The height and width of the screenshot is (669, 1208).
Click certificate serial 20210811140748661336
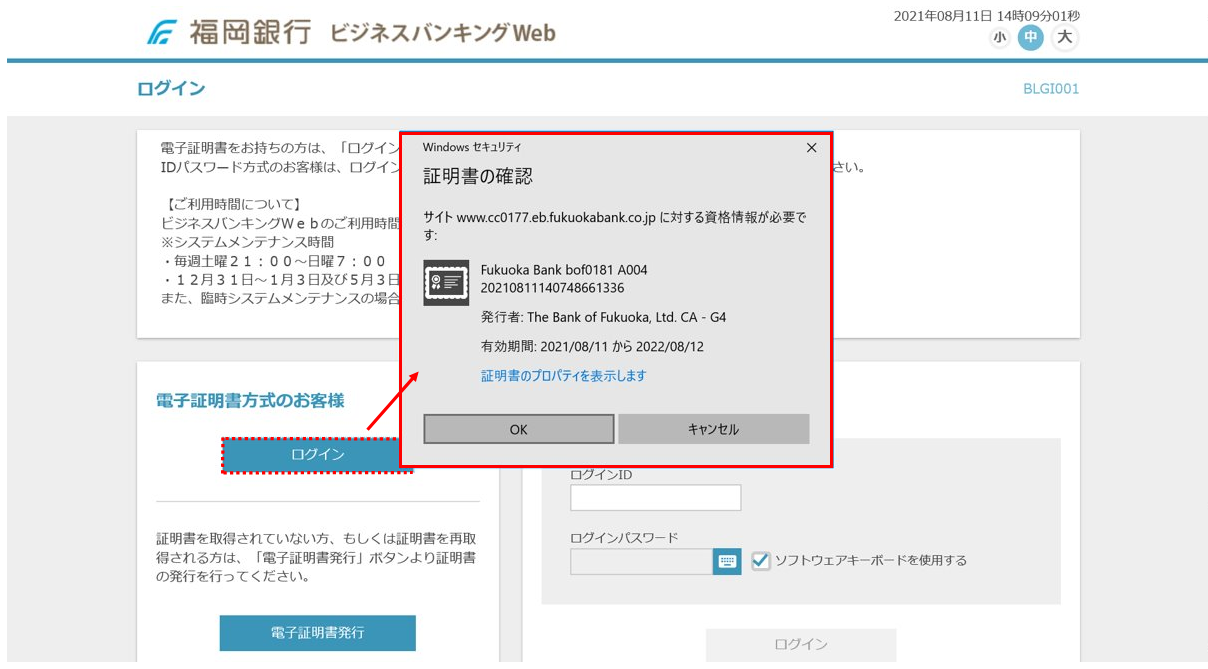(553, 288)
